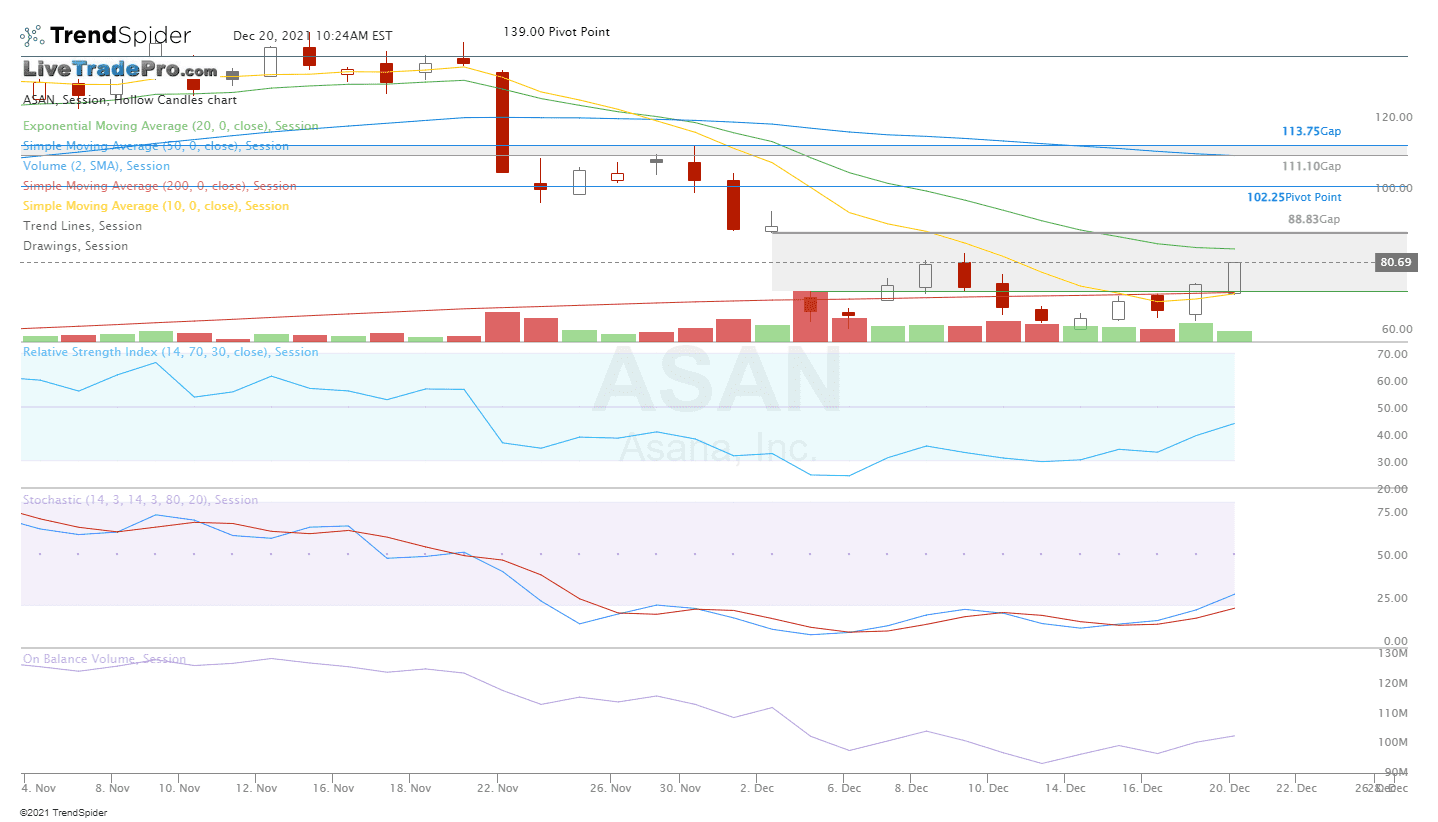The image size is (1438, 822).
Task: Select the Relative Strength Index panel label
Action: 170,352
